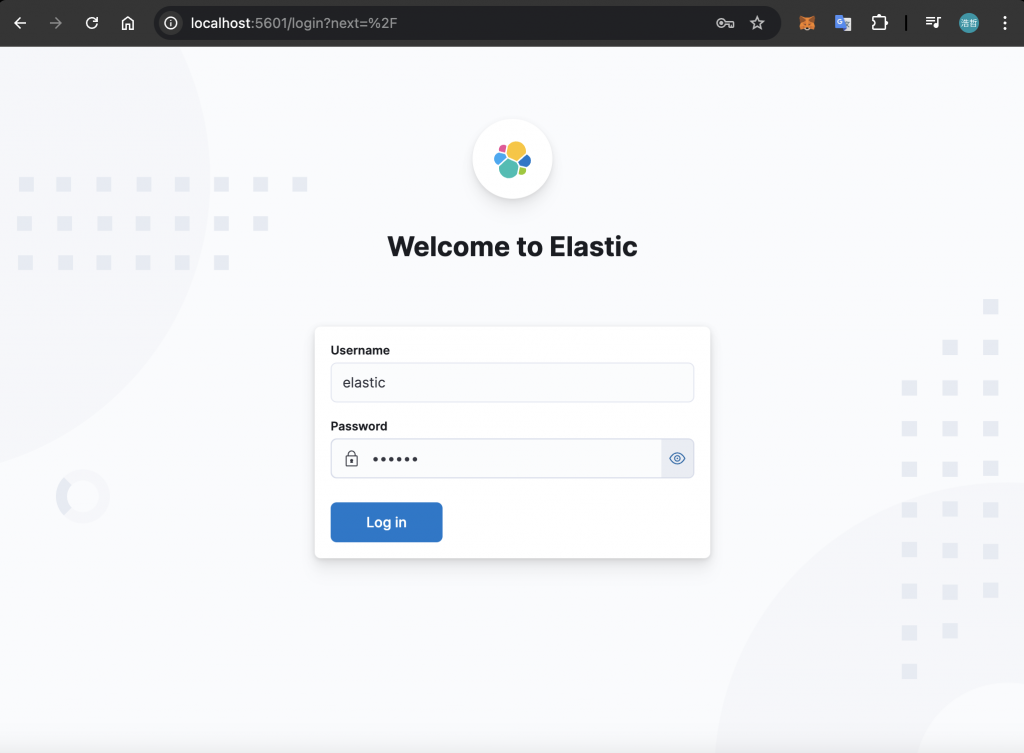Click the browser forward arrow
The width and height of the screenshot is (1024, 753).
click(56, 23)
